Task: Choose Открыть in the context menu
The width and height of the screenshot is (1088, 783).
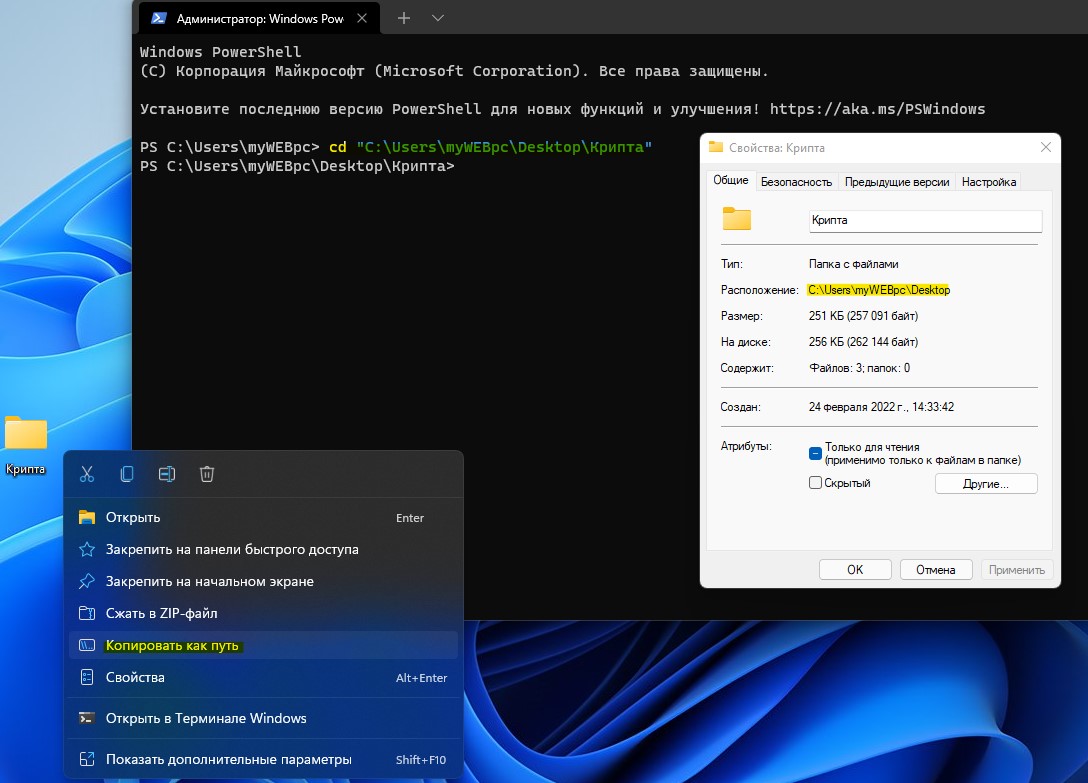Action: pyautogui.click(x=264, y=517)
